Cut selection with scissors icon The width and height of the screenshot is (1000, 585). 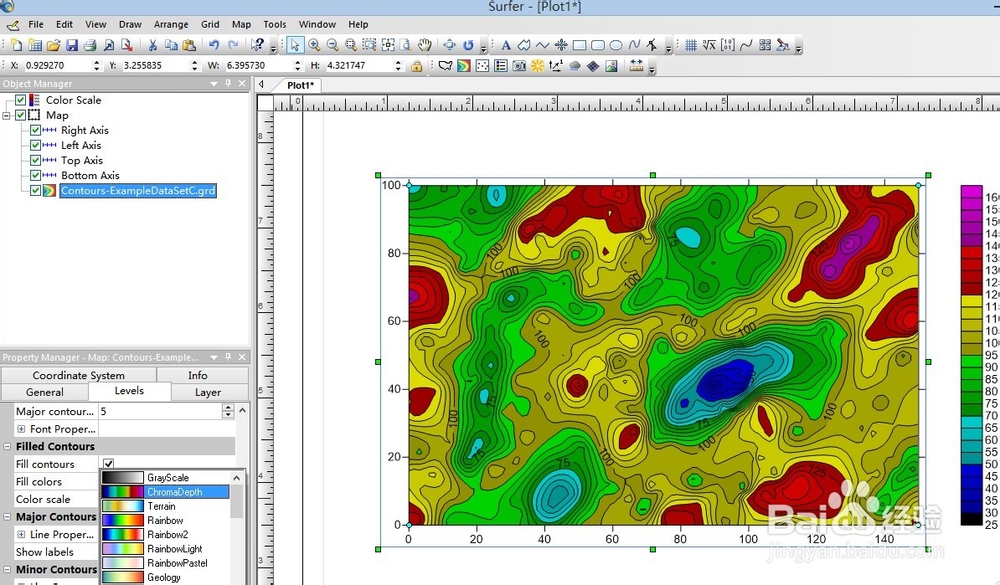tap(152, 45)
